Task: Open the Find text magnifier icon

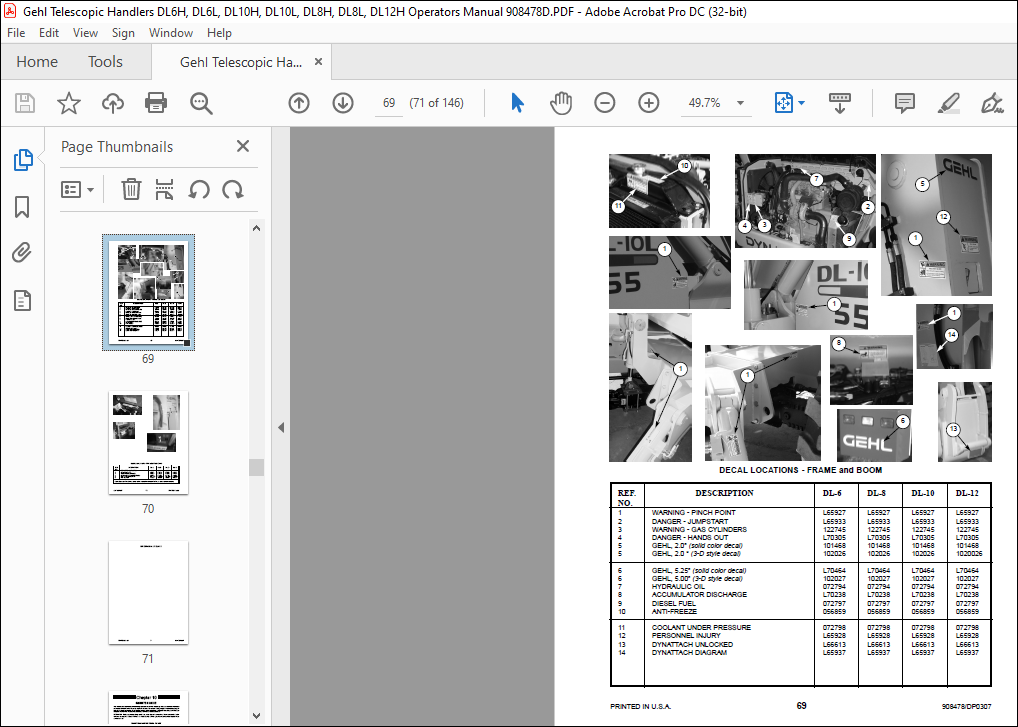Action: [x=201, y=103]
